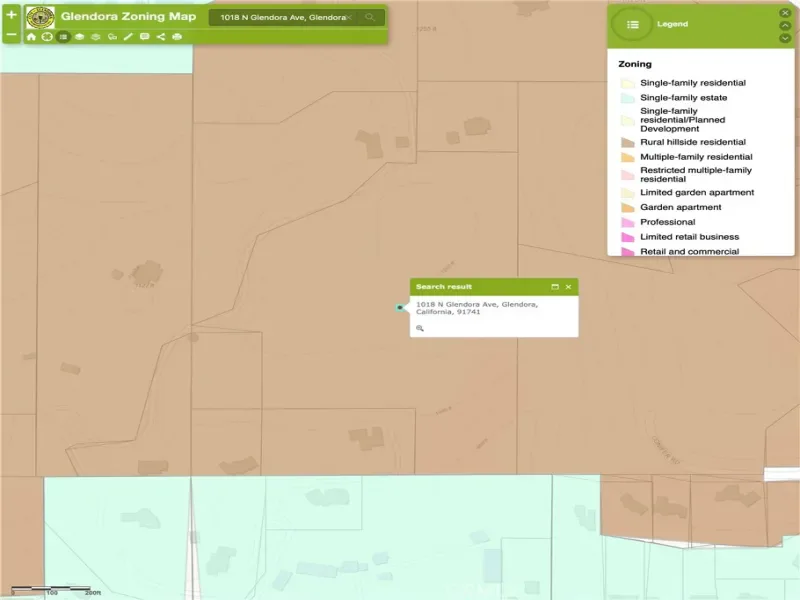
Task: Click the magnifier search button
Action: point(370,18)
